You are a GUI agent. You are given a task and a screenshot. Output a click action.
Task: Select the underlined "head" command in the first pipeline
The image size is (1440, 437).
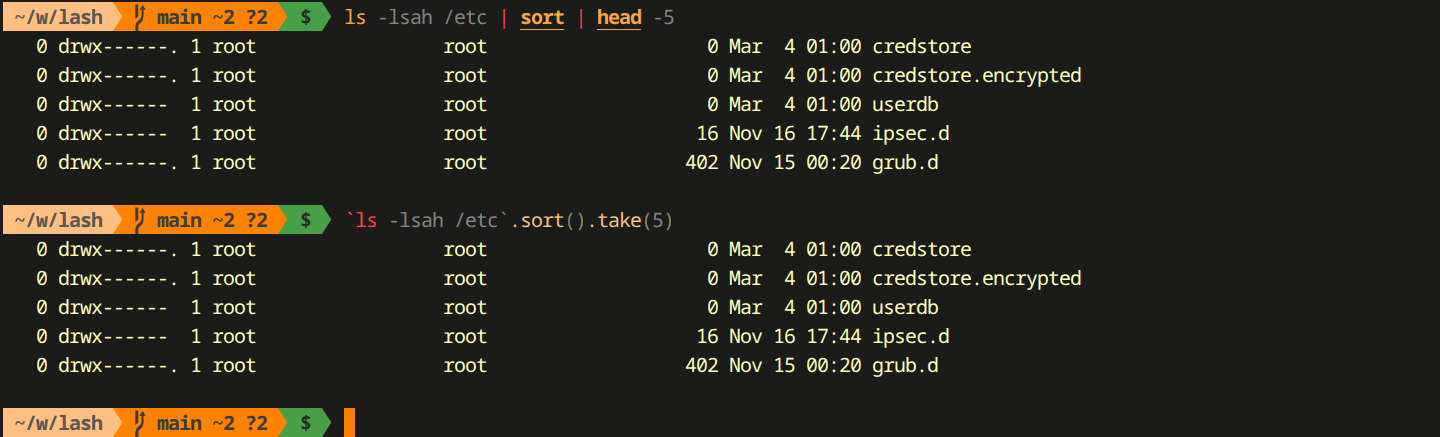[619, 17]
